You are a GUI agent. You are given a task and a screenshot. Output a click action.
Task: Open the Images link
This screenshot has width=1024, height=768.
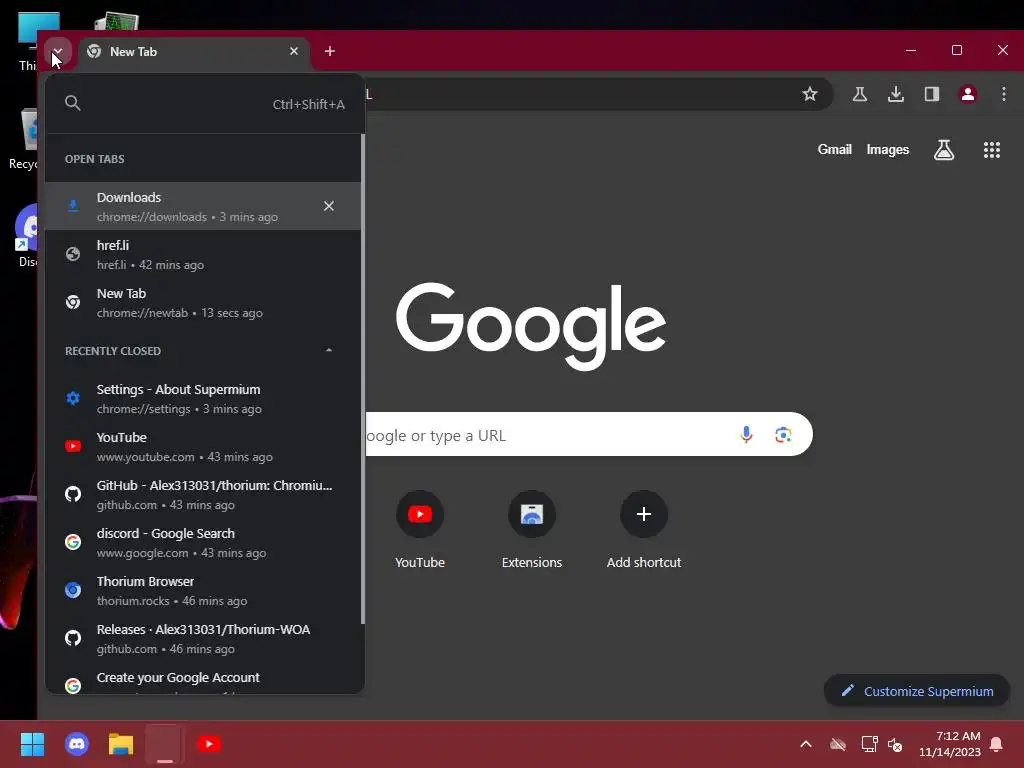(x=888, y=150)
